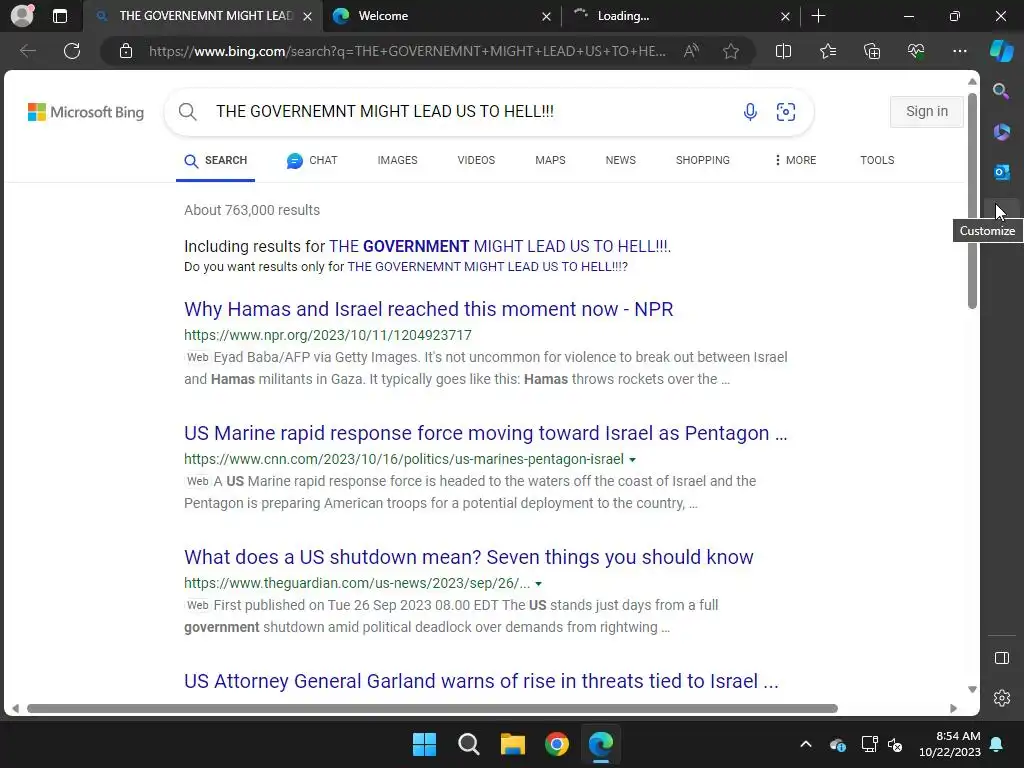
Task: Open the taskbar clock and date
Action: pos(950,744)
